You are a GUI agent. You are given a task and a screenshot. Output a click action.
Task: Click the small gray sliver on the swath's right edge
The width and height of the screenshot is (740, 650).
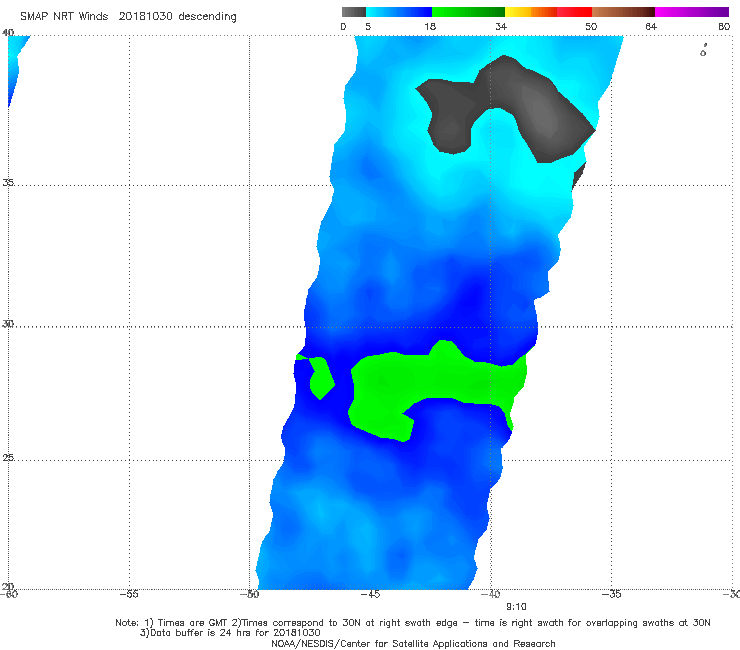pyautogui.click(x=579, y=176)
